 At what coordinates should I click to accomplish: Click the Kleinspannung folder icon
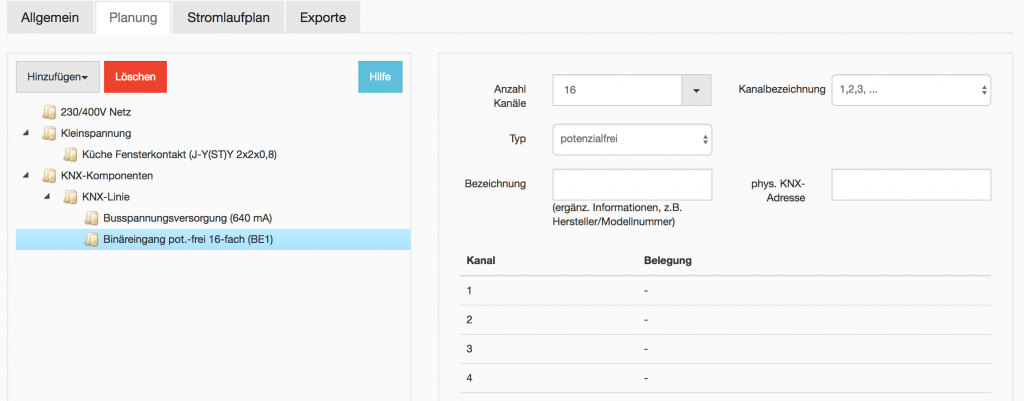[x=48, y=133]
